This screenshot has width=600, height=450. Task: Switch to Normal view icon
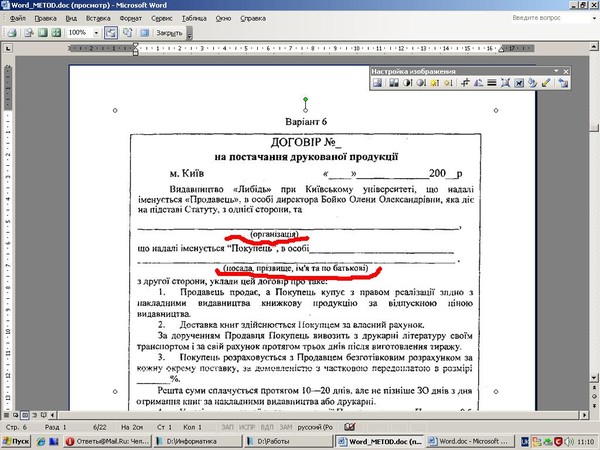coord(6,415)
